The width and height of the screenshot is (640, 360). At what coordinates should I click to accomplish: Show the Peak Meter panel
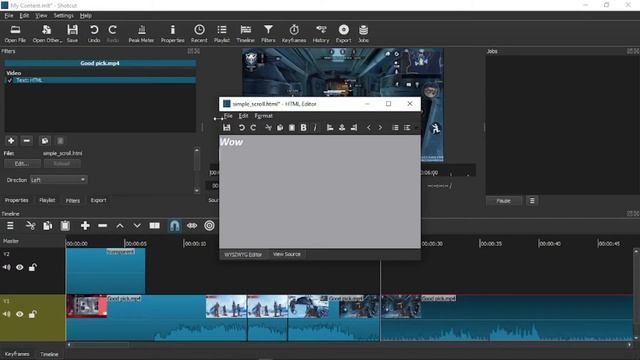141,33
